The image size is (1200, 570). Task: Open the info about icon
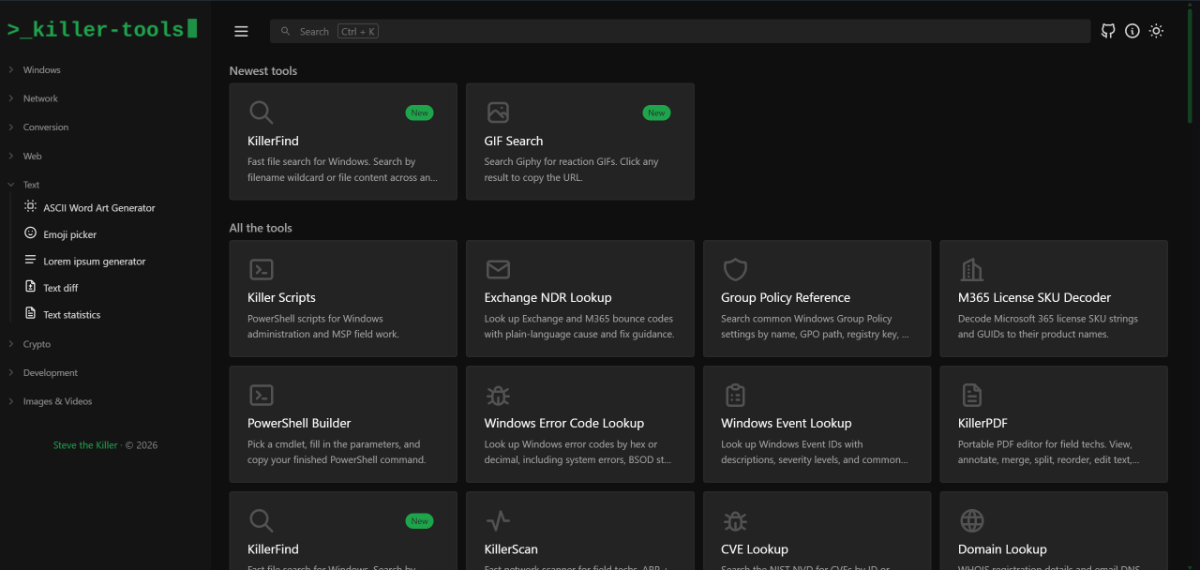[1132, 31]
